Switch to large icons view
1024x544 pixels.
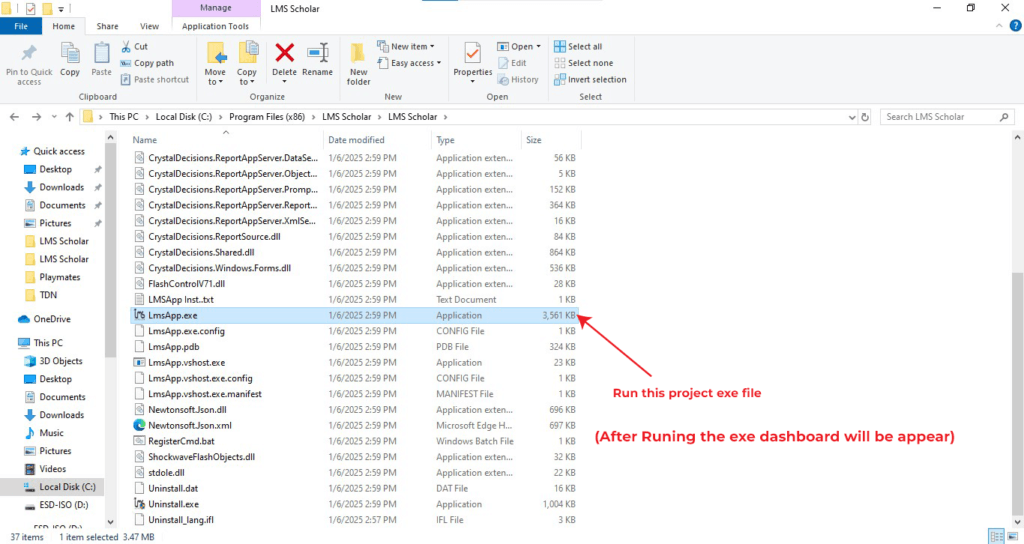[1012, 536]
